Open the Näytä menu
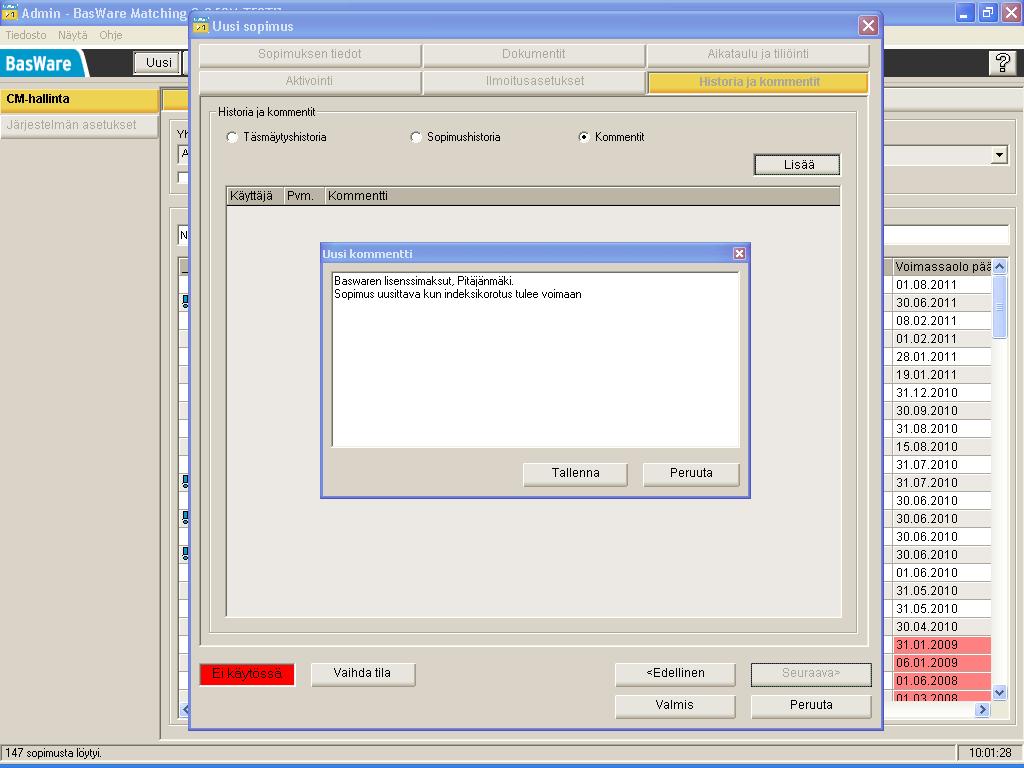This screenshot has width=1024, height=768. [72, 35]
